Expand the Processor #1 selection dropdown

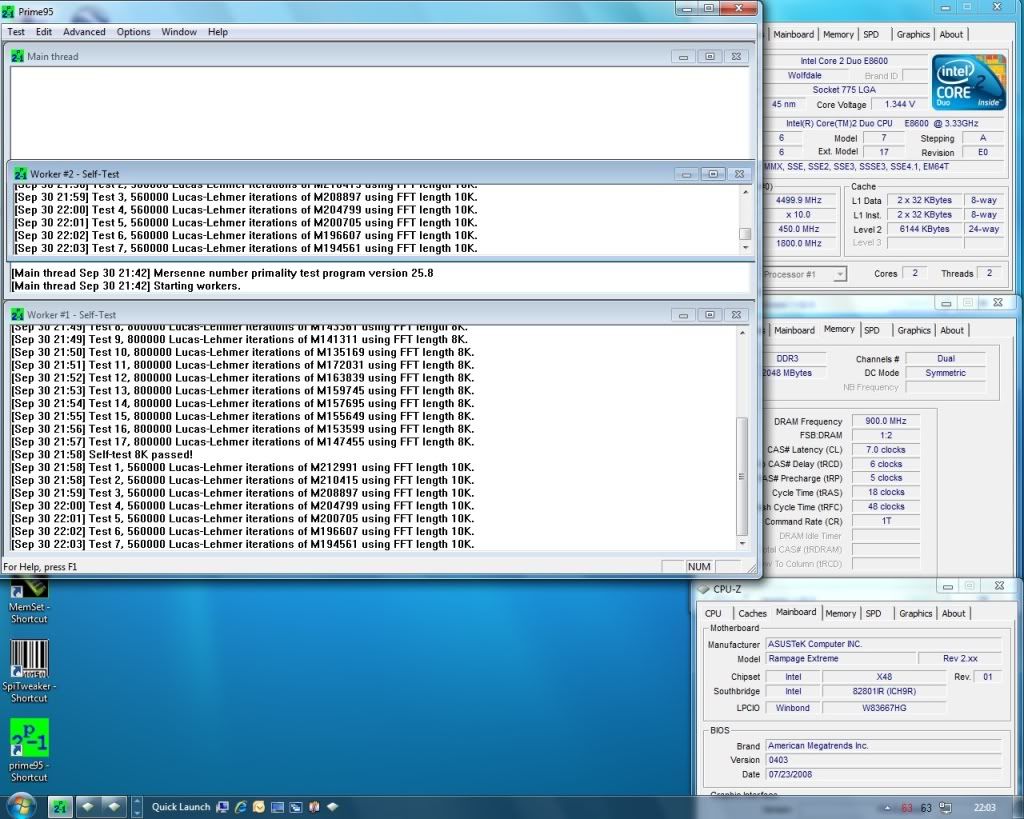pyautogui.click(x=840, y=274)
